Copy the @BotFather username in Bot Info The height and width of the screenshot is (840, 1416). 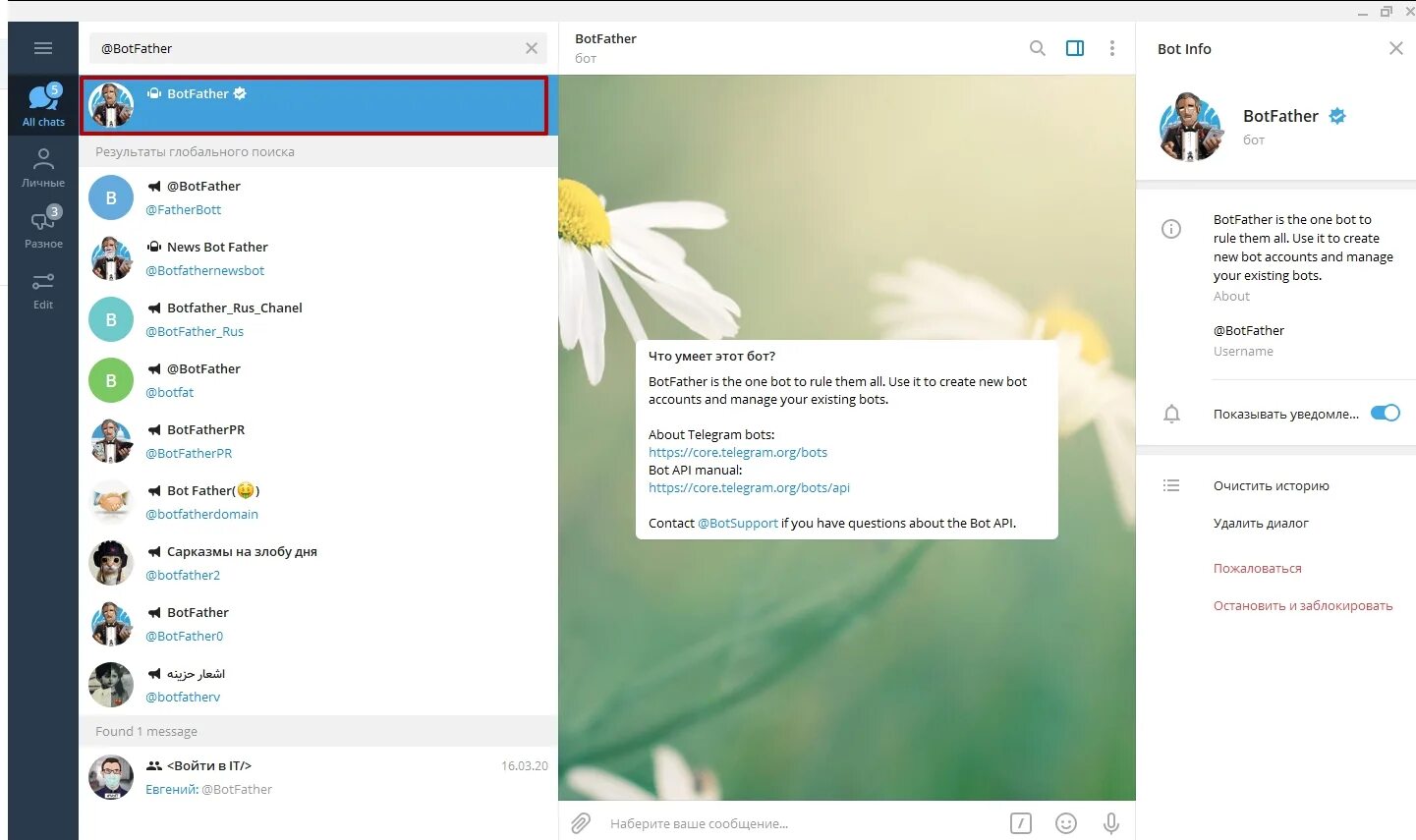pyautogui.click(x=1249, y=331)
